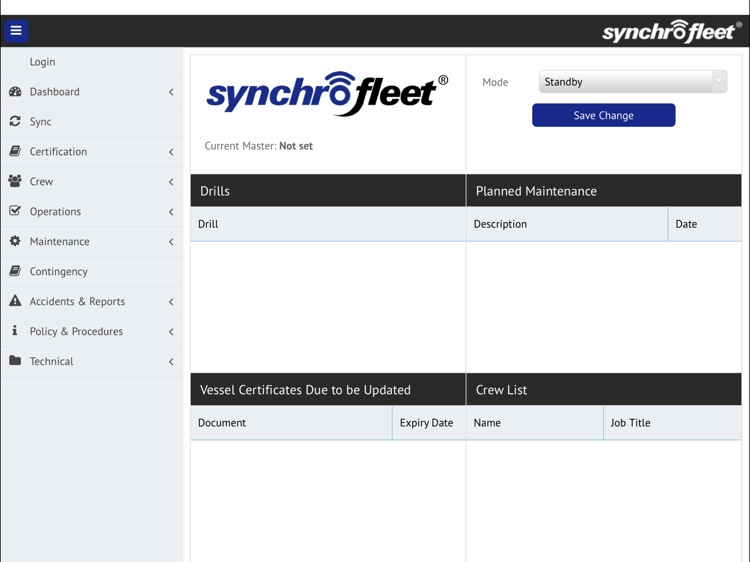750x562 pixels.
Task: Choose Policy & Procedures in sidebar
Action: pos(92,331)
